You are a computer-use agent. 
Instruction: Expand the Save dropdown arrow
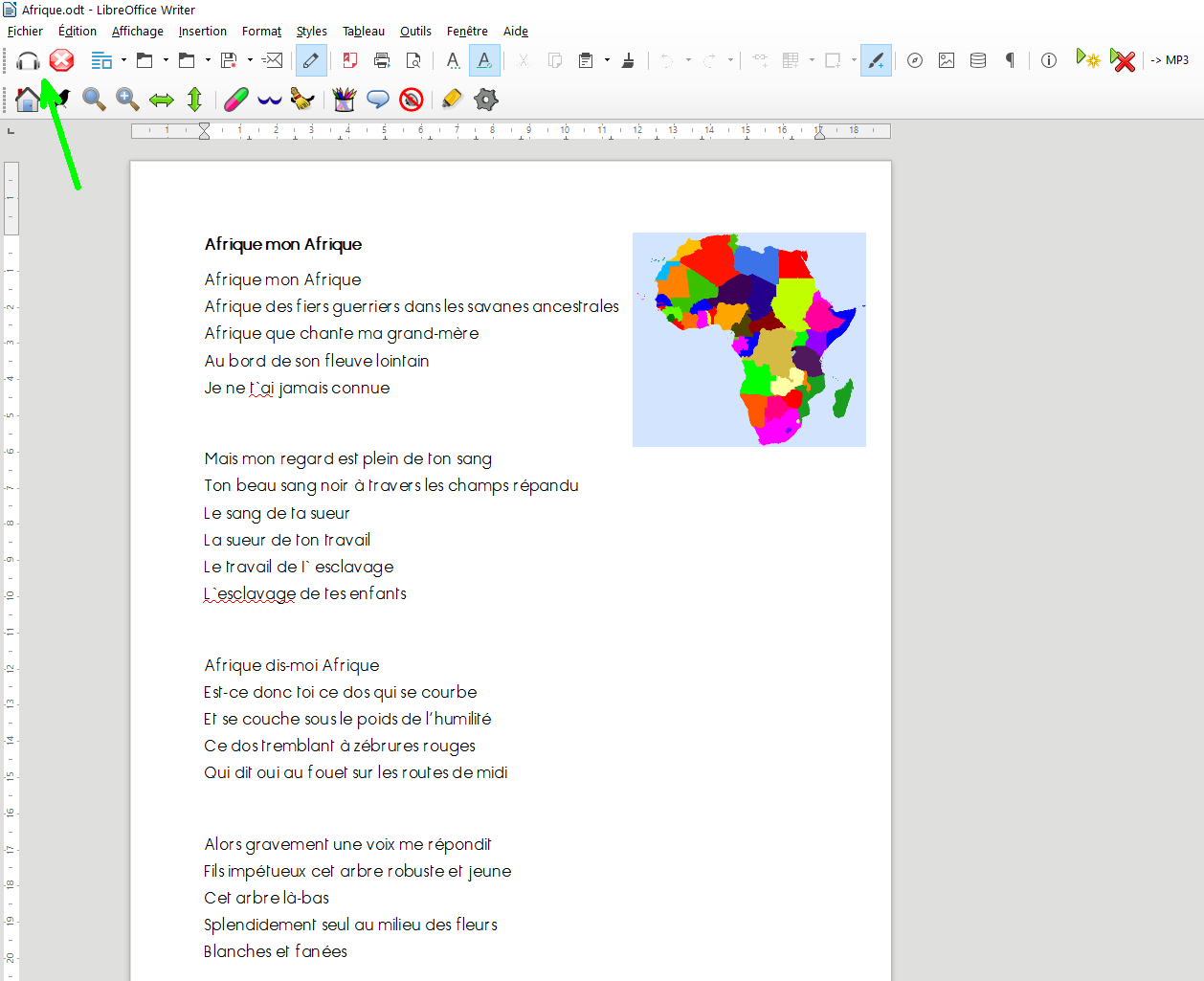click(x=250, y=60)
